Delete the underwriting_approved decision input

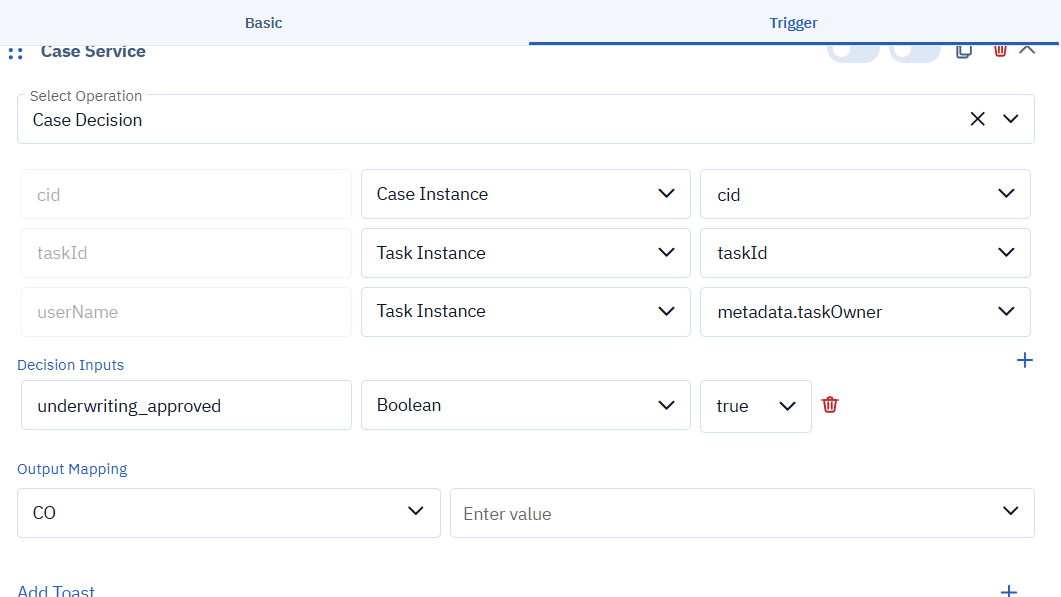click(830, 405)
